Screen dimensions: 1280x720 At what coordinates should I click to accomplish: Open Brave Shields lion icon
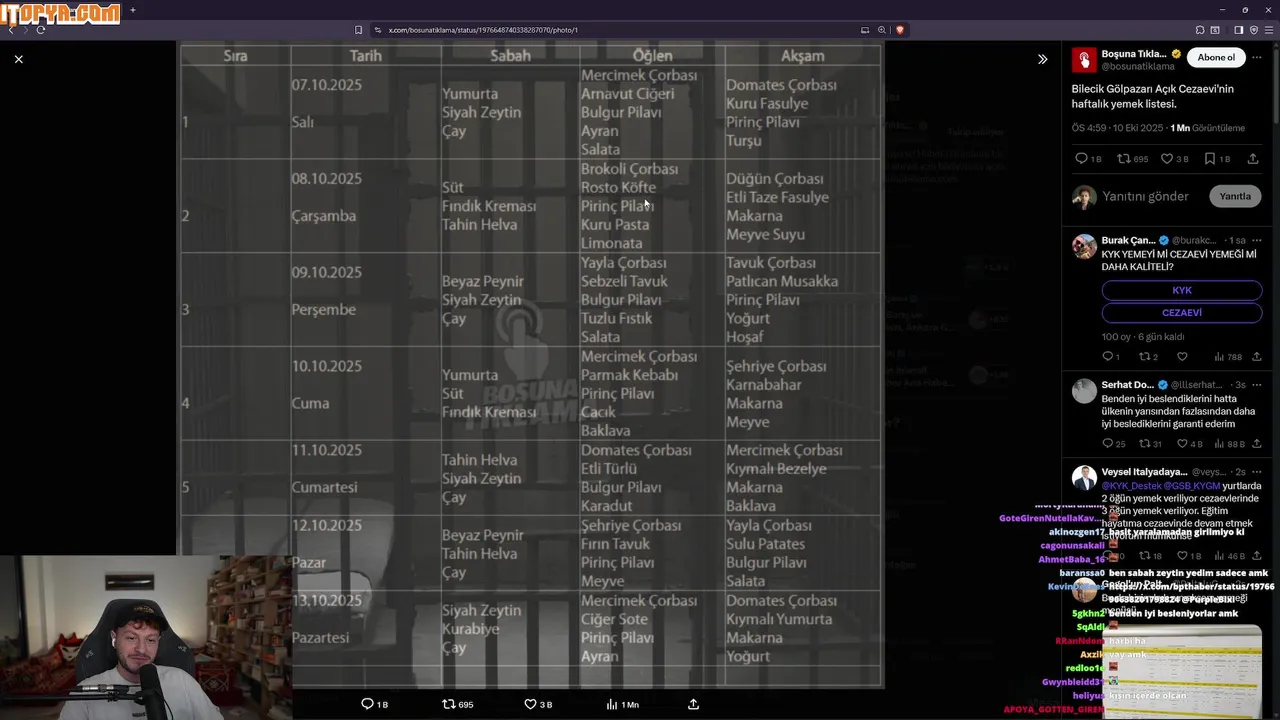[900, 30]
